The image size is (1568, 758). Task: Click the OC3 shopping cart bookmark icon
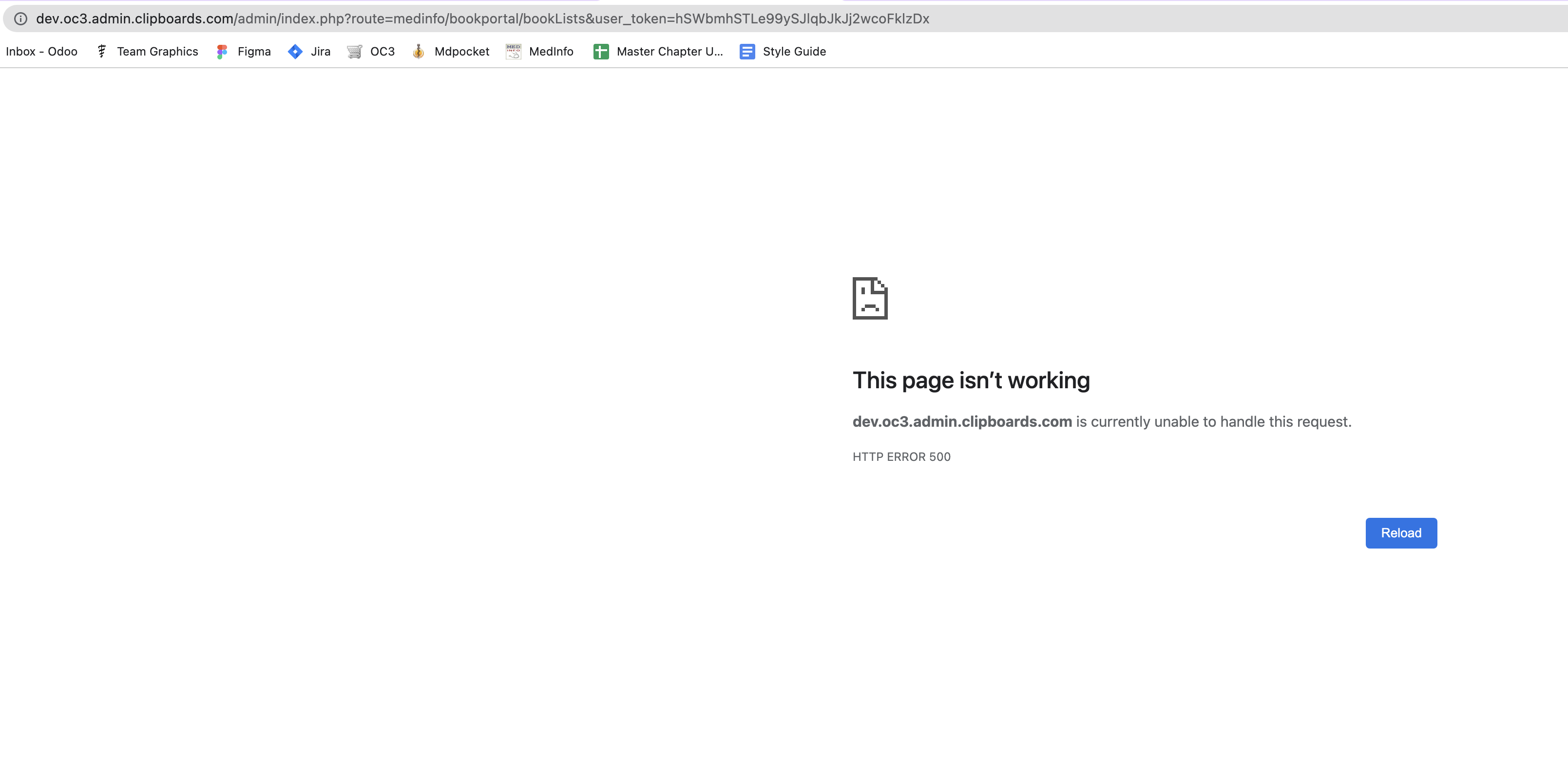tap(354, 52)
